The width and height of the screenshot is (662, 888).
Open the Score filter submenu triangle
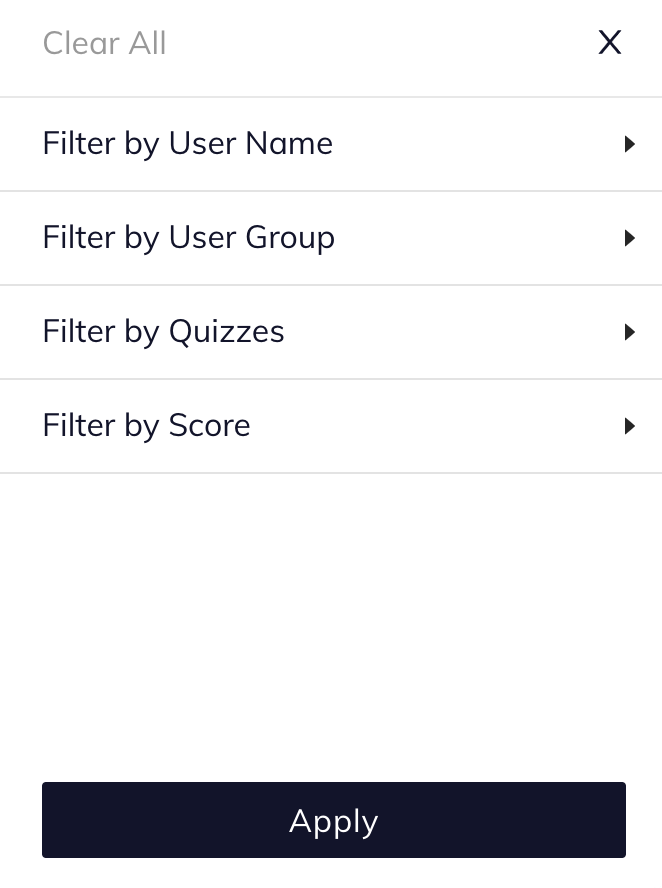(629, 426)
